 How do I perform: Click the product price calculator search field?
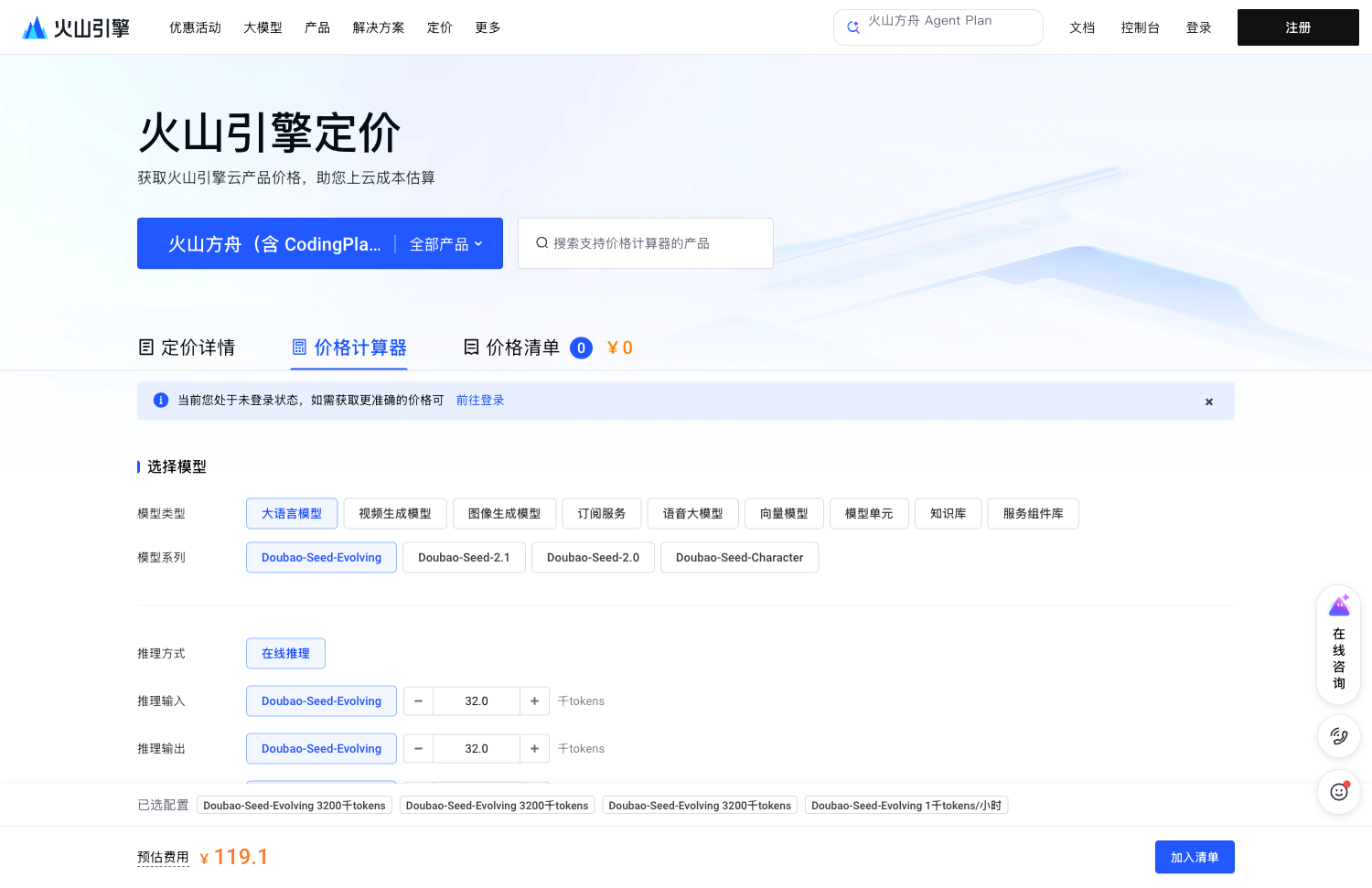point(646,243)
